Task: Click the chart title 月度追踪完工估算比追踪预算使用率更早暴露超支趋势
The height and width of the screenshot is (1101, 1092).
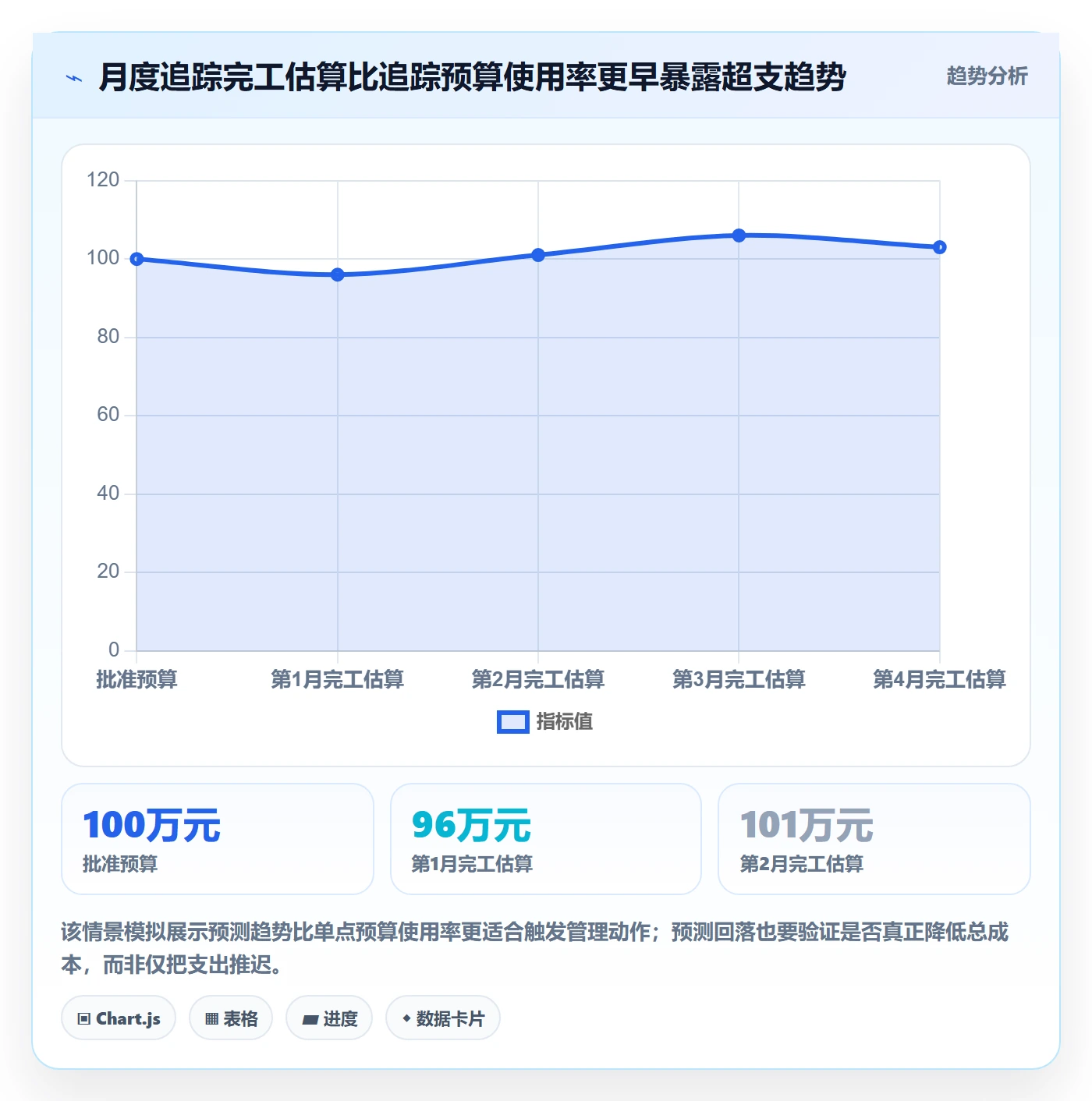Action: 473,76
